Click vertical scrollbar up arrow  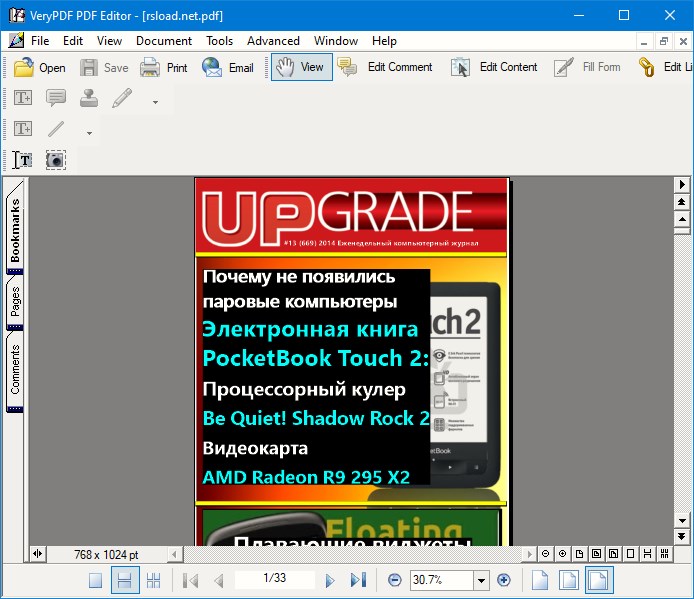pyautogui.click(x=682, y=220)
